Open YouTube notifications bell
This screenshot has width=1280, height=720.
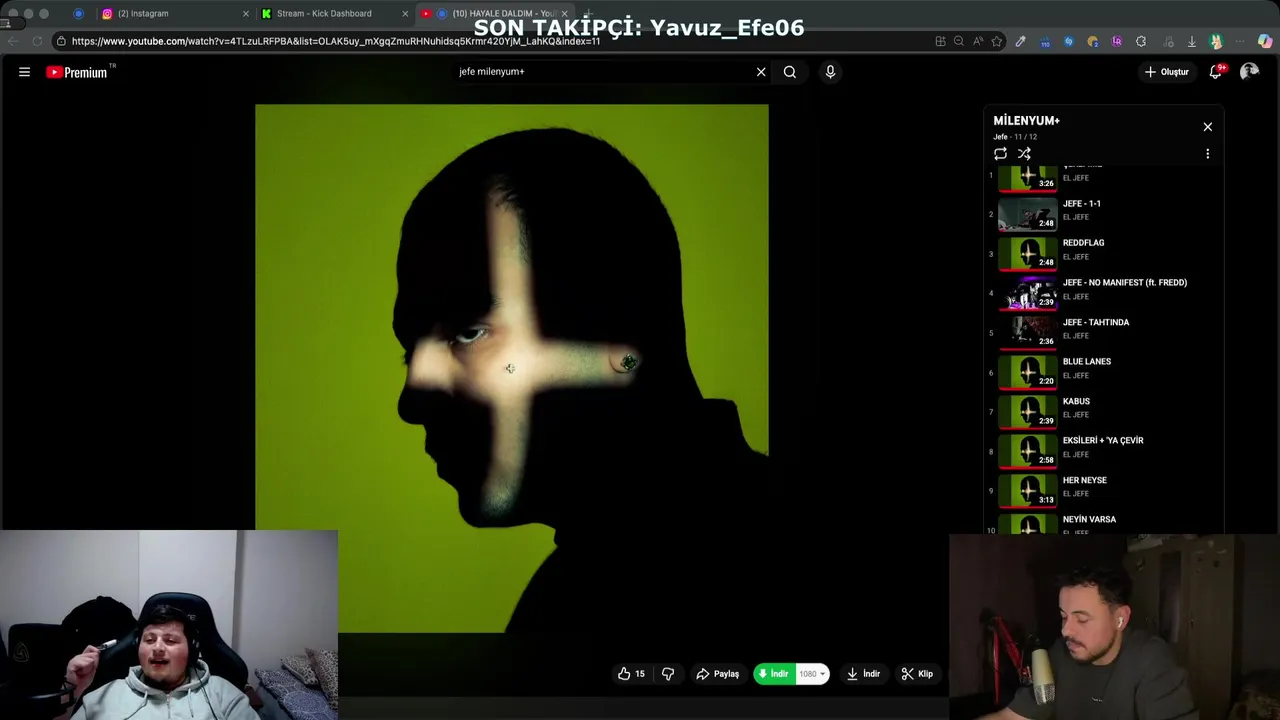(1216, 72)
